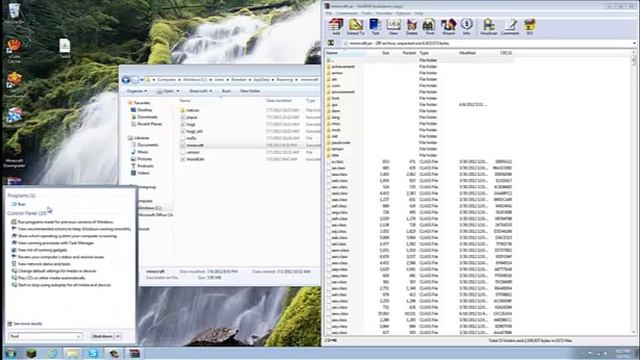Viewport: 640px width, 360px height.
Task: Click the Skype icon in the taskbar
Action: 93,353
